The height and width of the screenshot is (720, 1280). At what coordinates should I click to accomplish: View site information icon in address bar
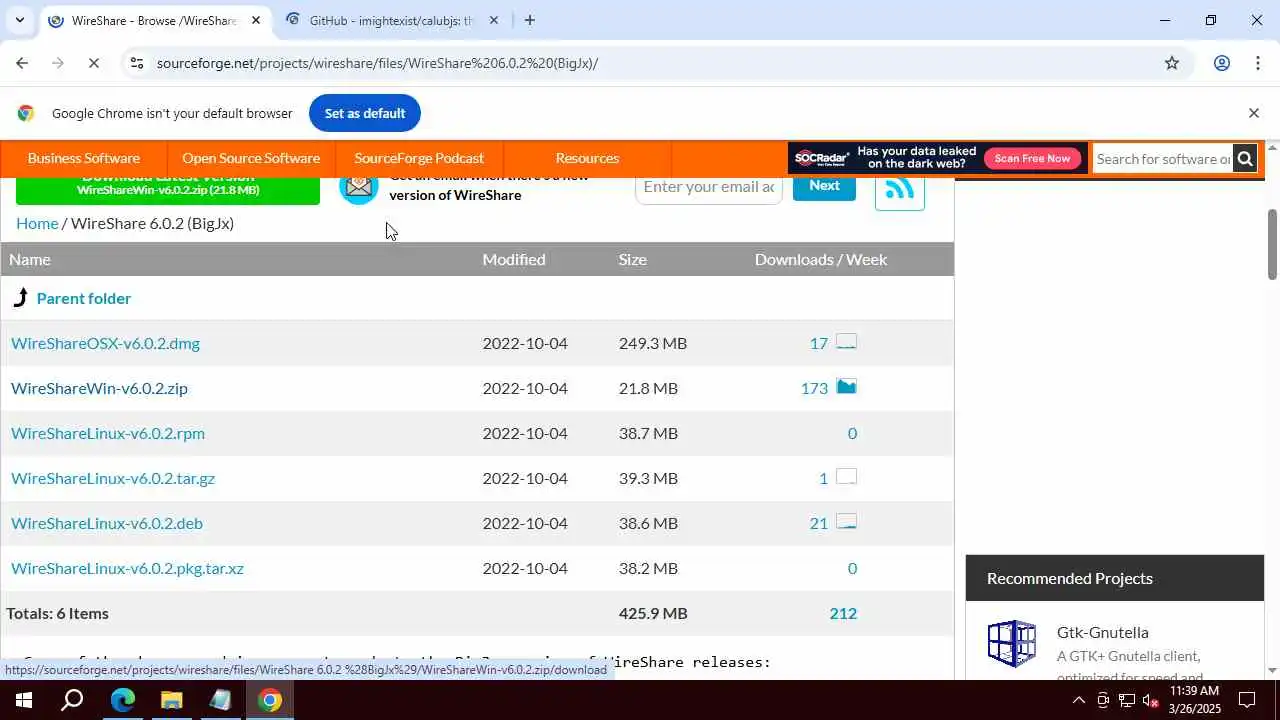coord(137,63)
